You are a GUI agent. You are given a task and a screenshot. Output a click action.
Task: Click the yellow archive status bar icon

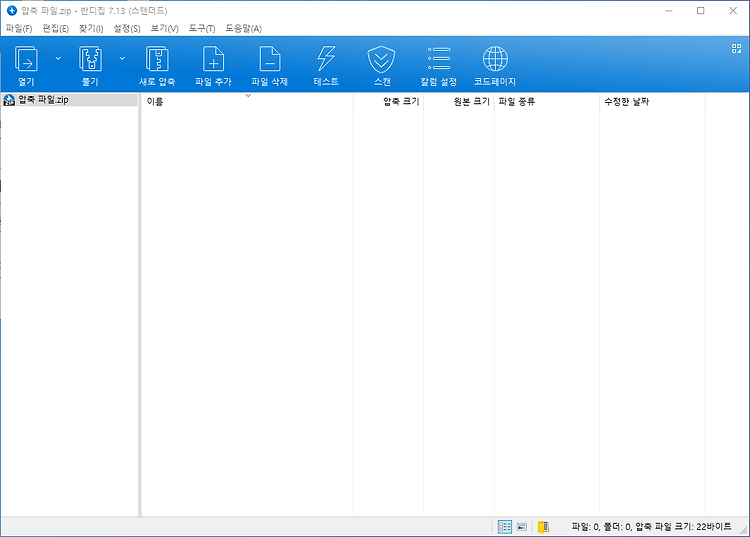point(543,527)
